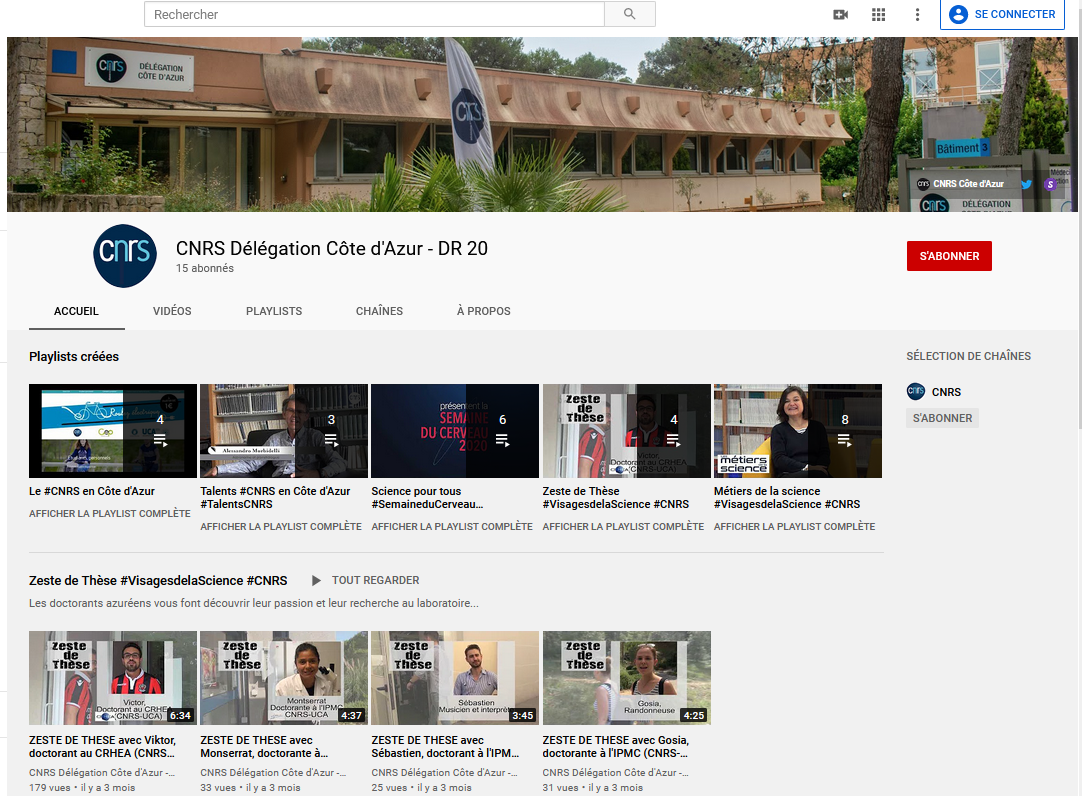The width and height of the screenshot is (1082, 796).
Task: Open Métiers de la science playlist thumbnail
Action: coord(798,431)
